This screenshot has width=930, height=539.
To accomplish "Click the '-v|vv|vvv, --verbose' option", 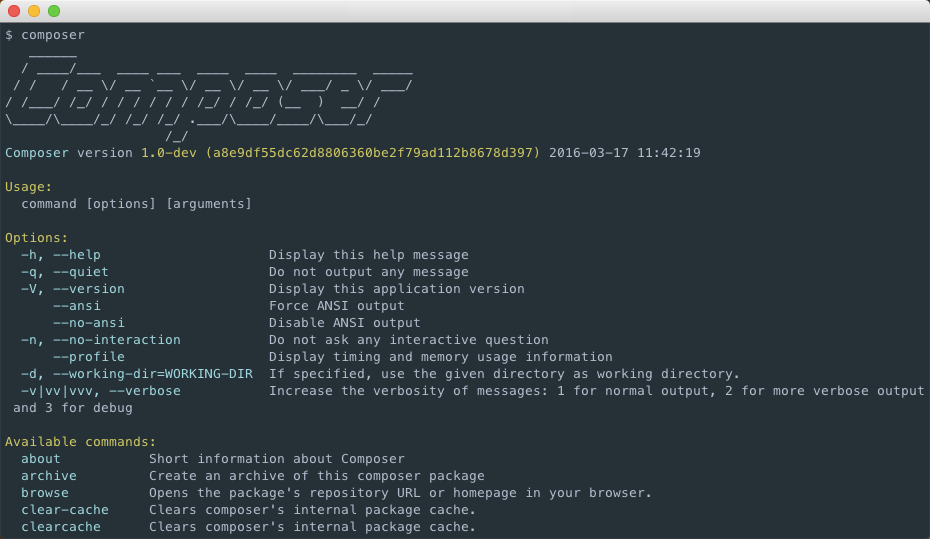I will [x=101, y=391].
